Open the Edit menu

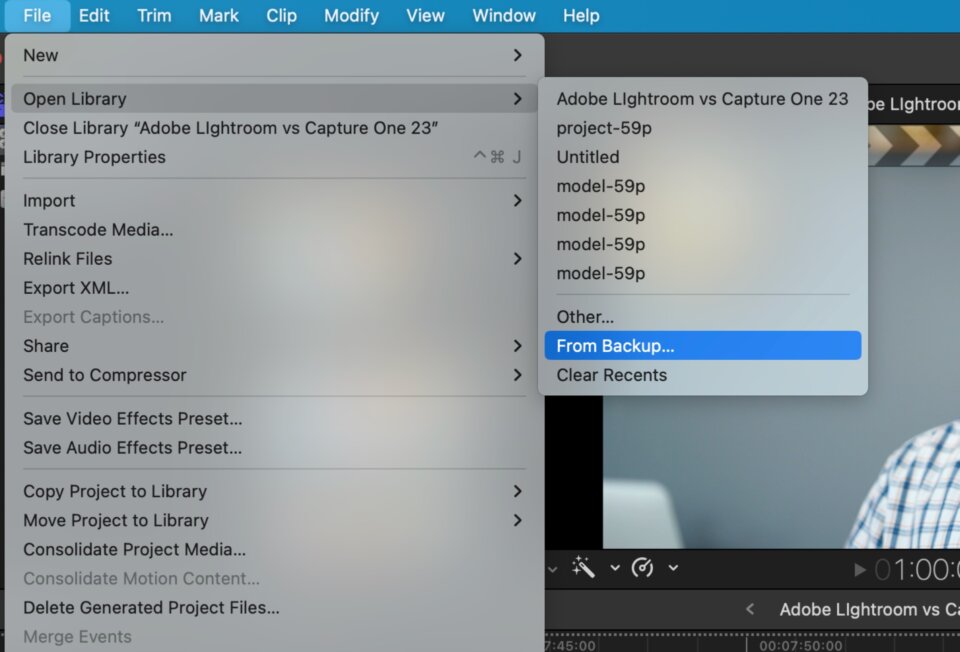pyautogui.click(x=95, y=16)
